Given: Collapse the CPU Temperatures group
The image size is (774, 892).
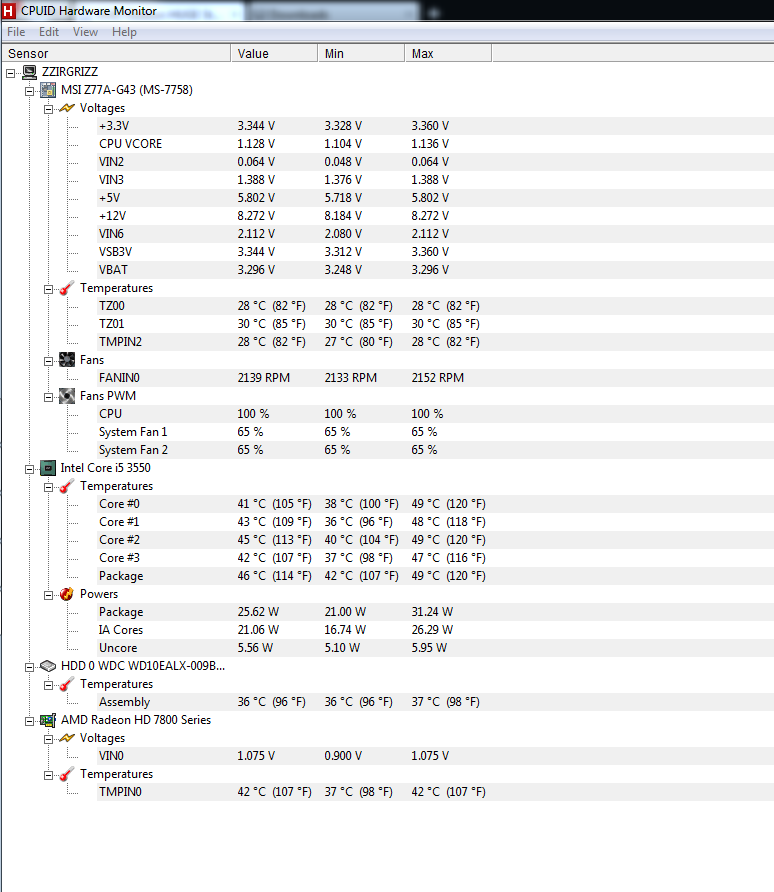Looking at the screenshot, I should tap(48, 487).
